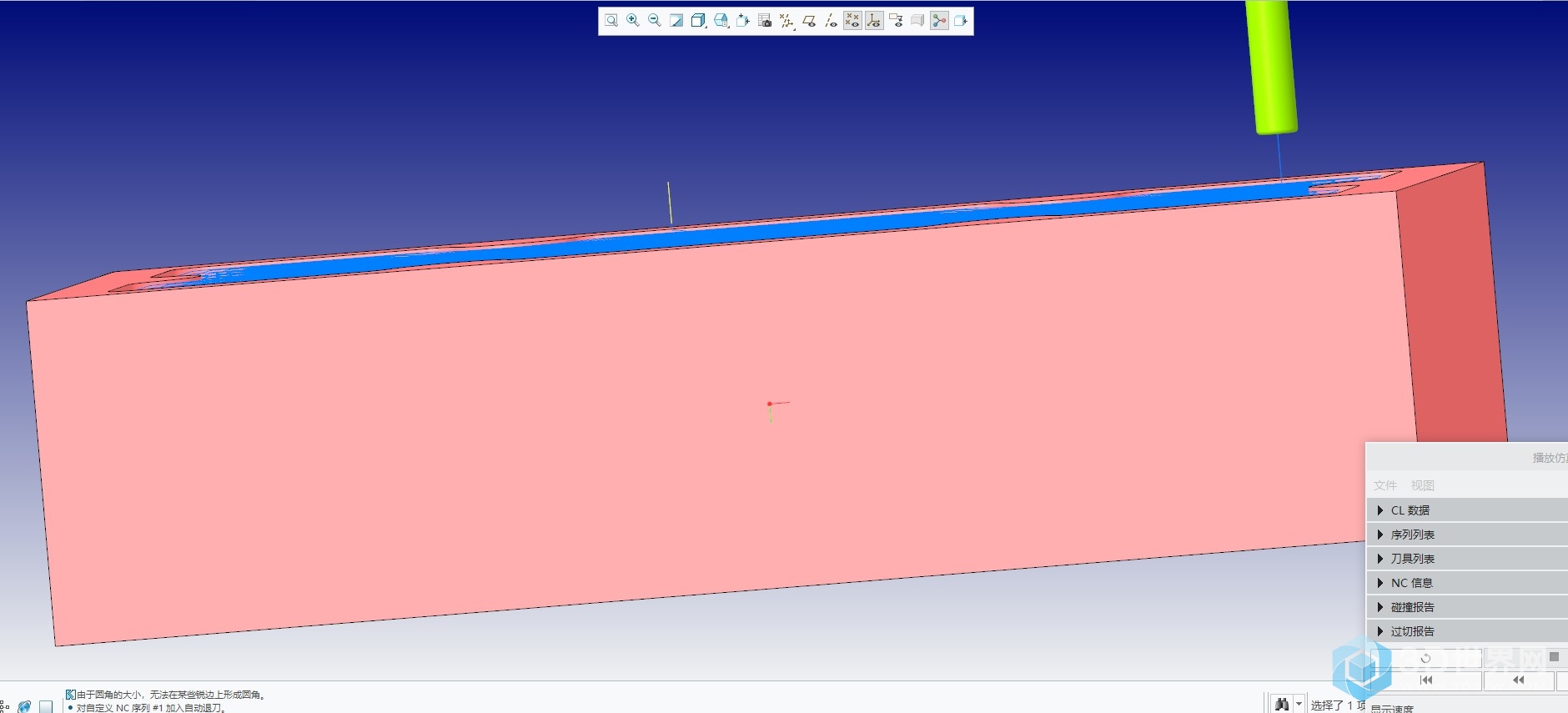Click the camera table icon

[765, 21]
